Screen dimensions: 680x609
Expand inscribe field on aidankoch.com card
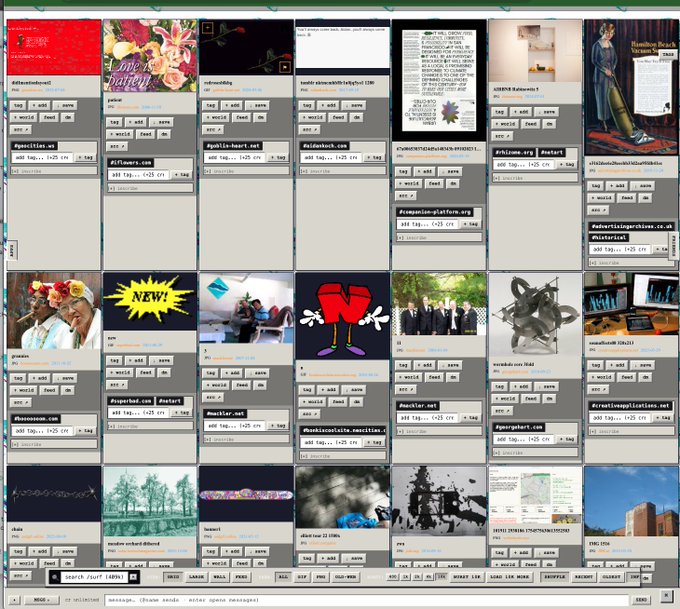(x=343, y=171)
